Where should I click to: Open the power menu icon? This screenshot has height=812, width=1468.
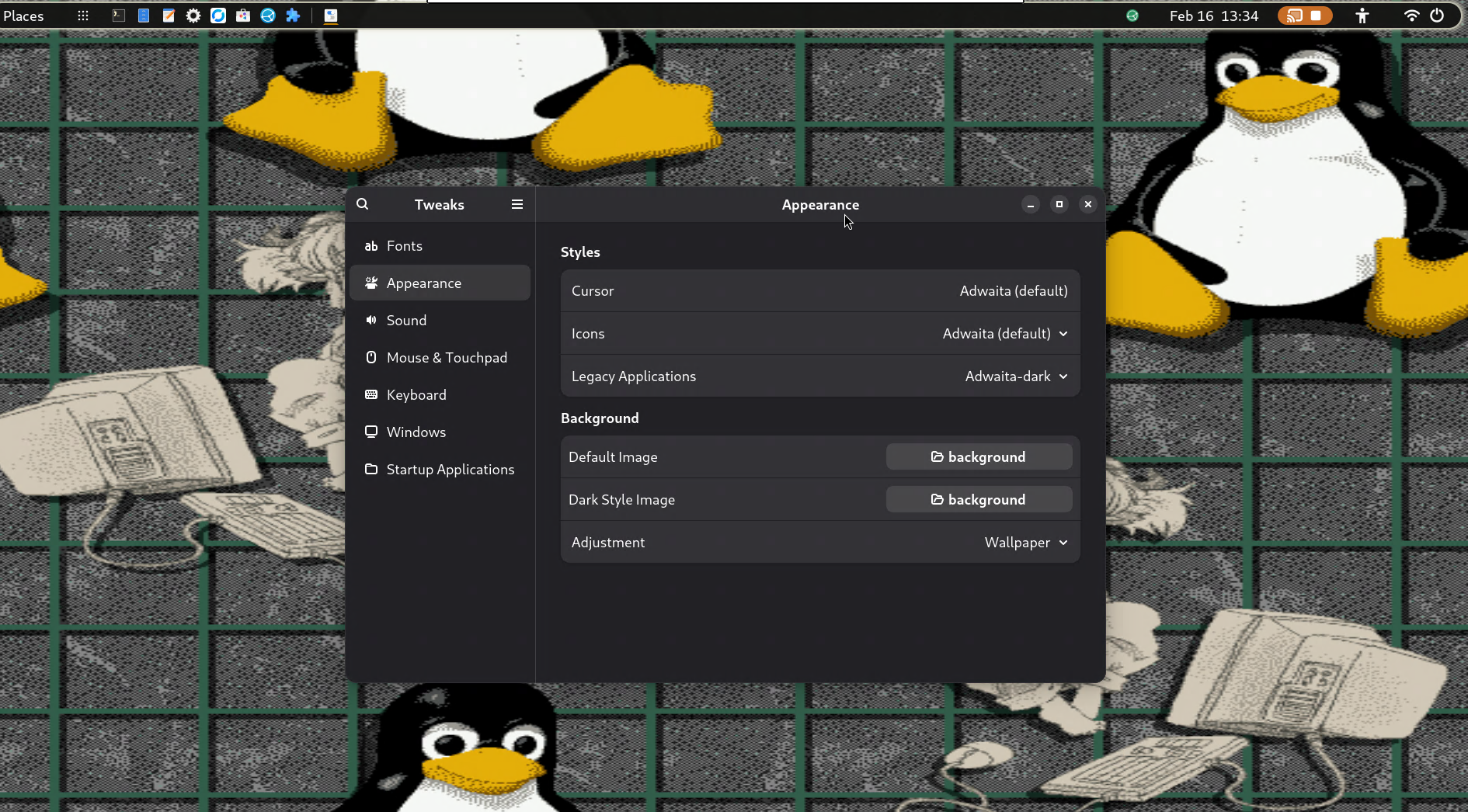[x=1437, y=16]
